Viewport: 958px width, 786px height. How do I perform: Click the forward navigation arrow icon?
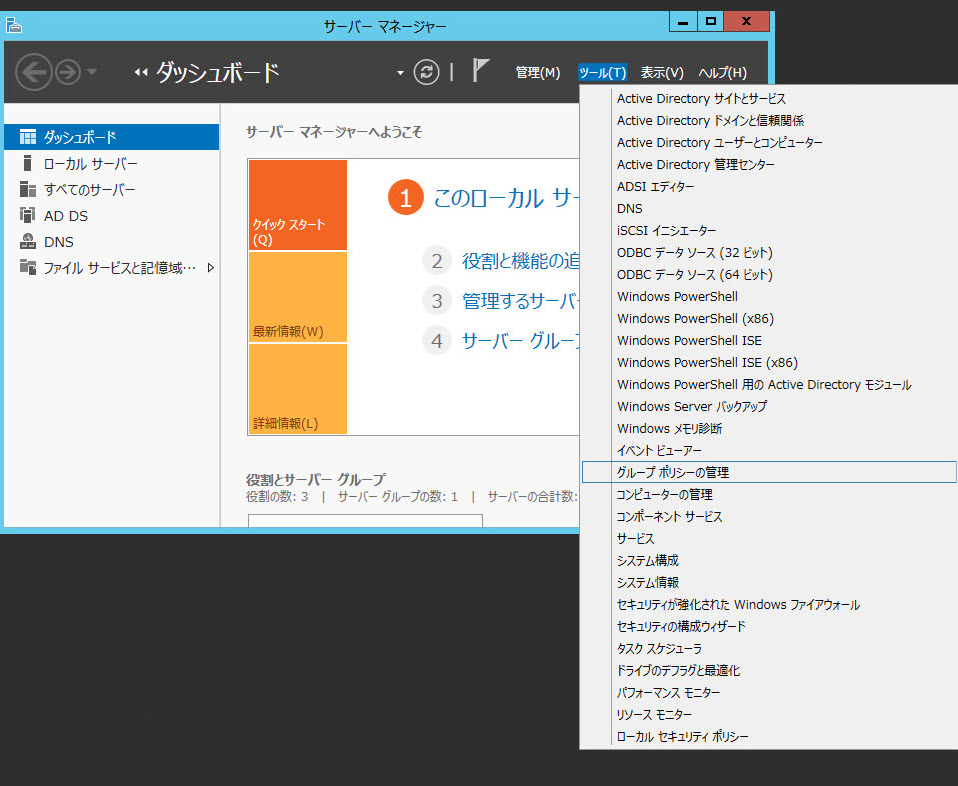67,72
